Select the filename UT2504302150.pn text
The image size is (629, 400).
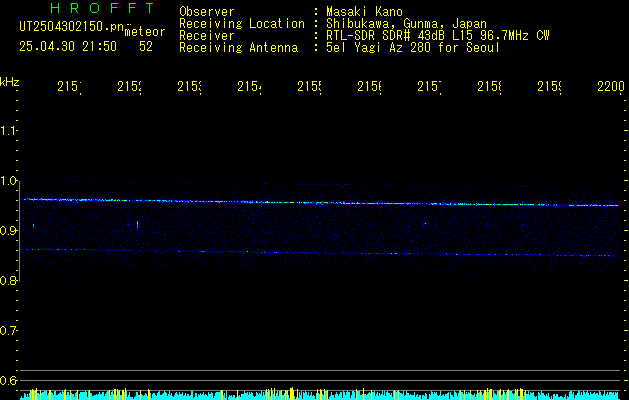point(71,27)
